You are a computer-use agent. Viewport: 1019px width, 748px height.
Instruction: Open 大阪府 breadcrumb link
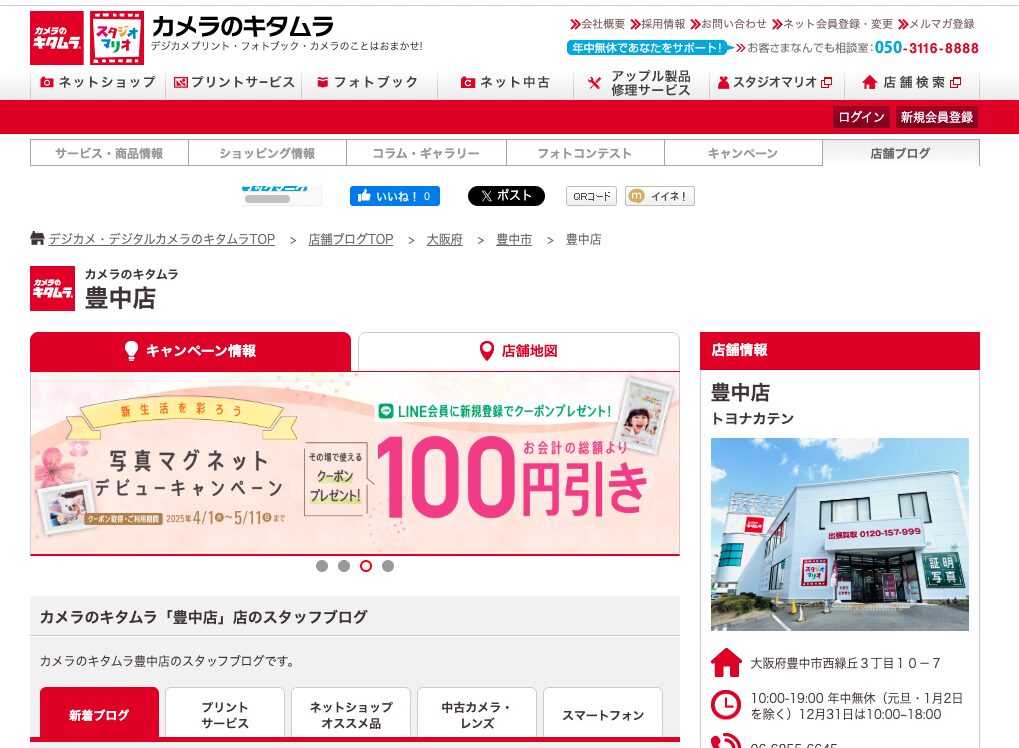[445, 239]
